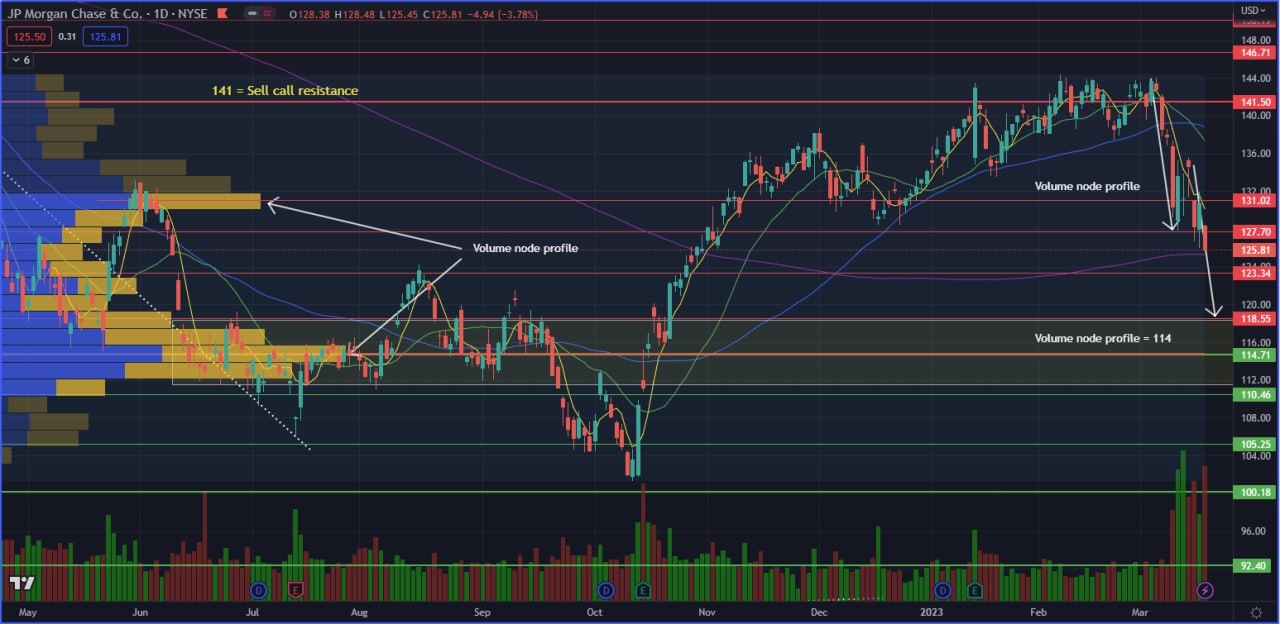The height and width of the screenshot is (624, 1280).
Task: Click the red sell price 125.50 button
Action: click(x=28, y=37)
